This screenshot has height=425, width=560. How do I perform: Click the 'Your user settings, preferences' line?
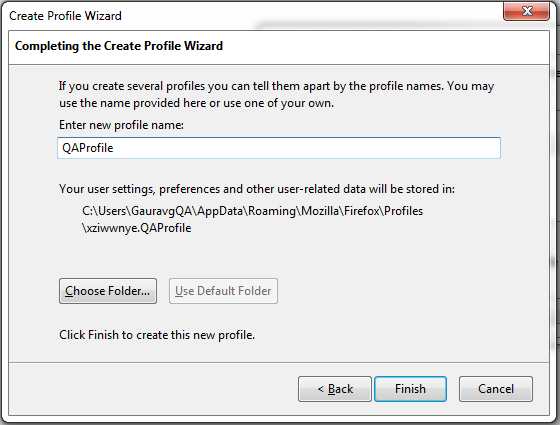coord(257,189)
